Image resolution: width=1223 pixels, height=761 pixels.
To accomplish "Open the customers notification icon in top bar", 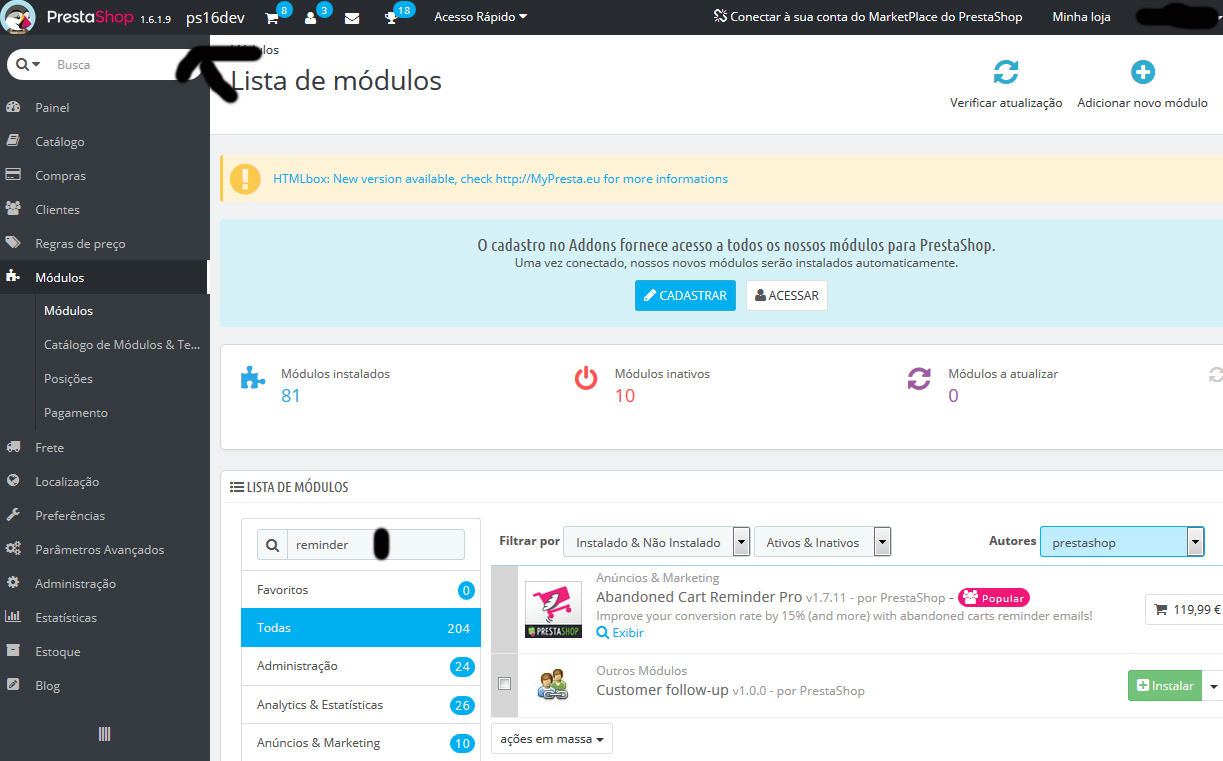I will (x=311, y=18).
